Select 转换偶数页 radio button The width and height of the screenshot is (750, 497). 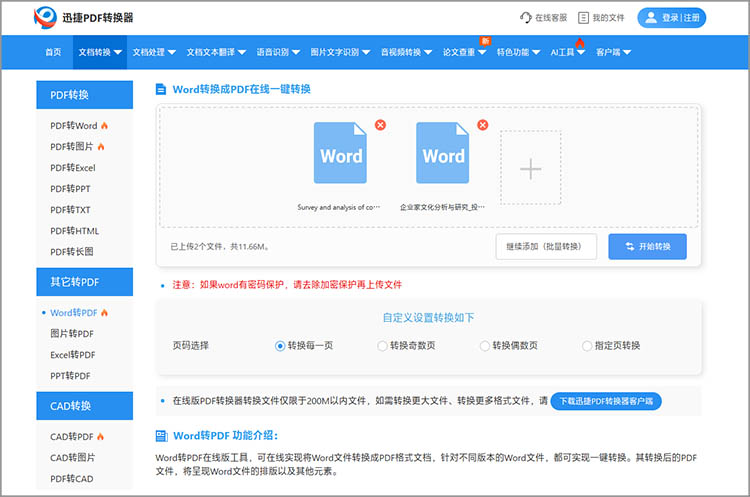click(485, 346)
